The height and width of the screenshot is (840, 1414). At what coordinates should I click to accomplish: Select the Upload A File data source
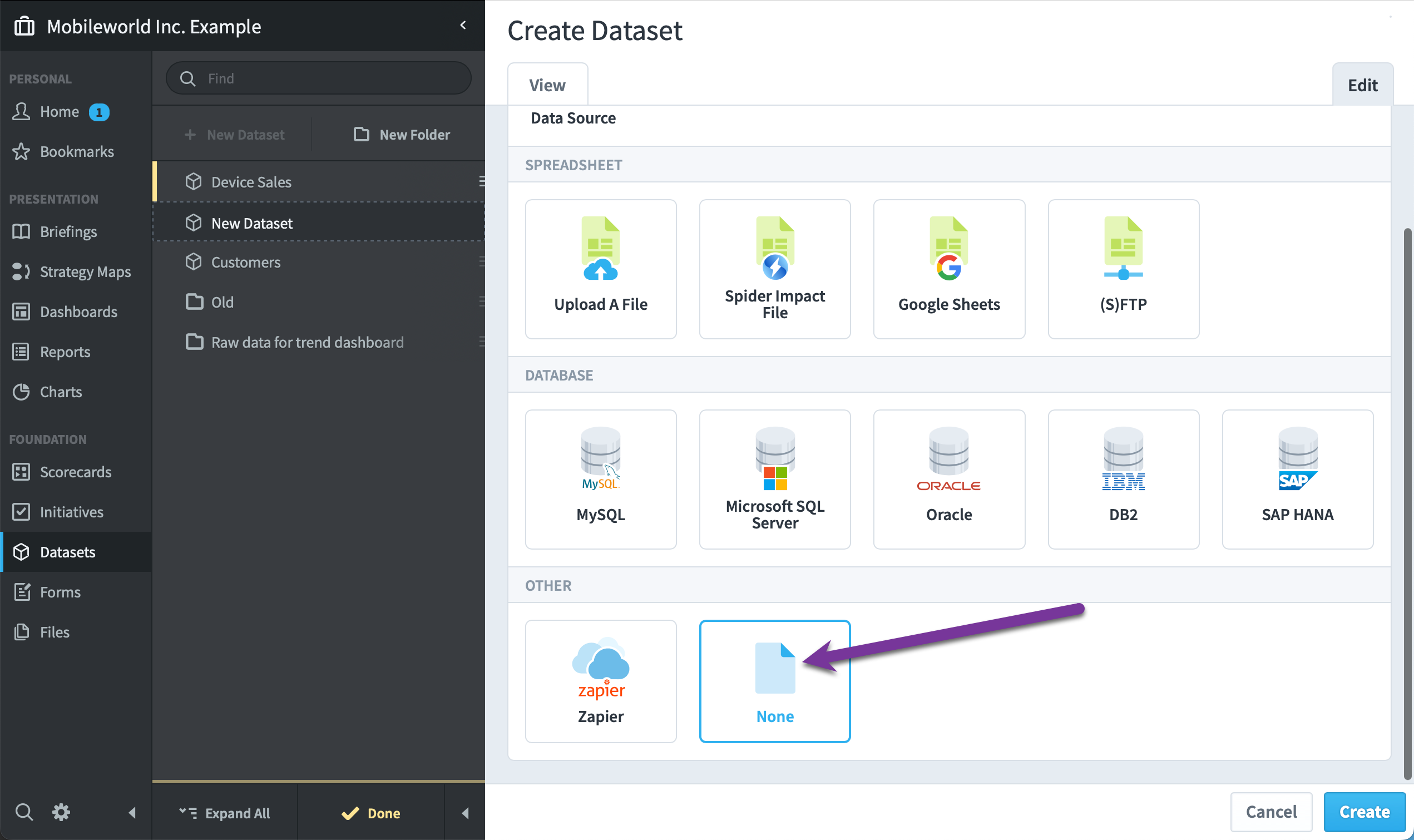tap(600, 269)
